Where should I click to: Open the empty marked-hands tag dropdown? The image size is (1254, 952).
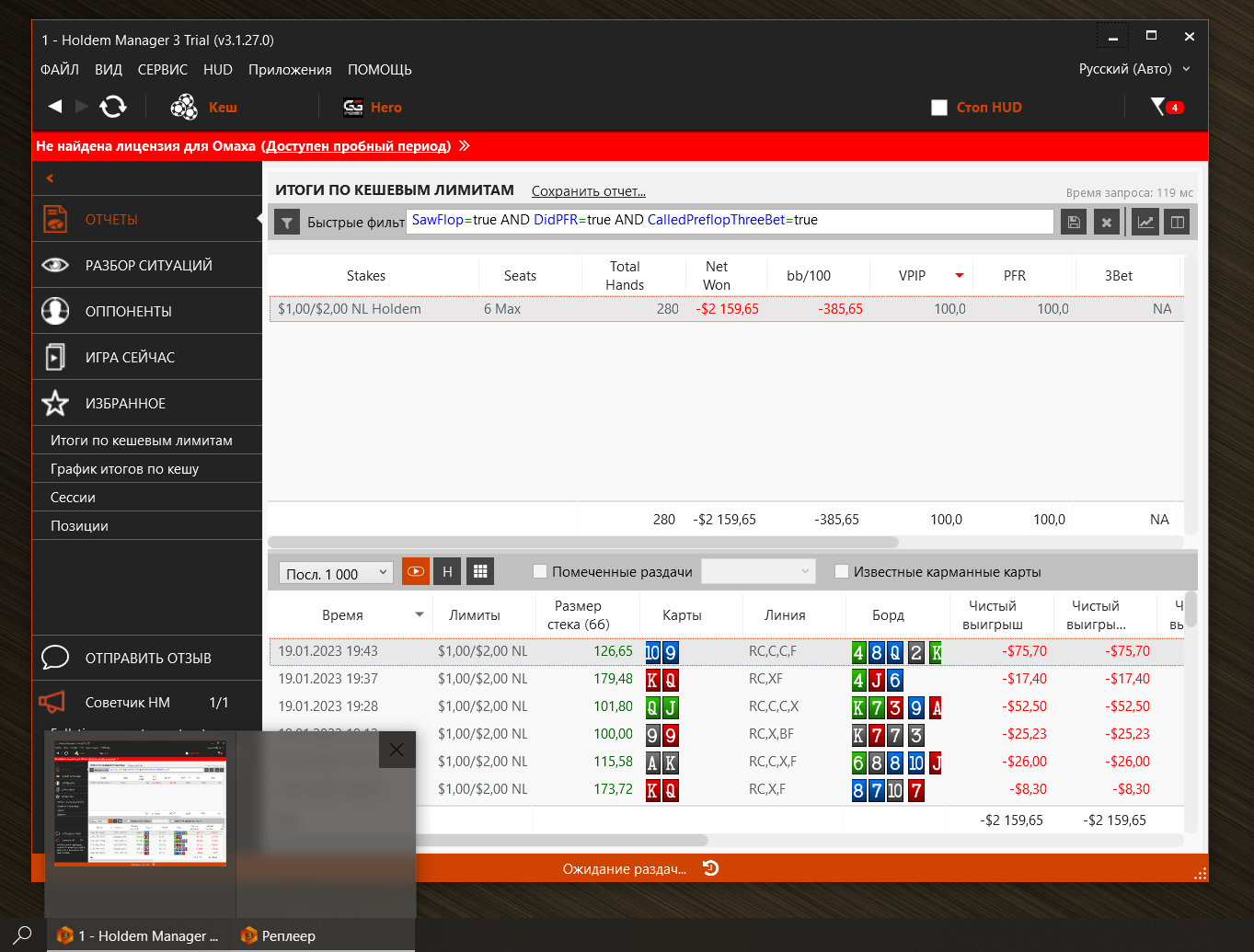pyautogui.click(x=758, y=571)
